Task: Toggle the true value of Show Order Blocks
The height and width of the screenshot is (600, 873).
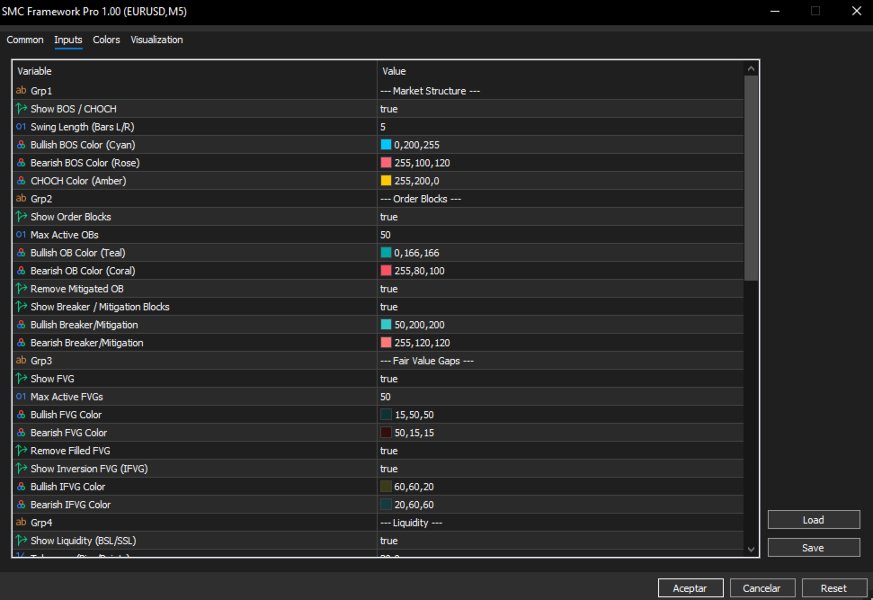Action: click(389, 217)
